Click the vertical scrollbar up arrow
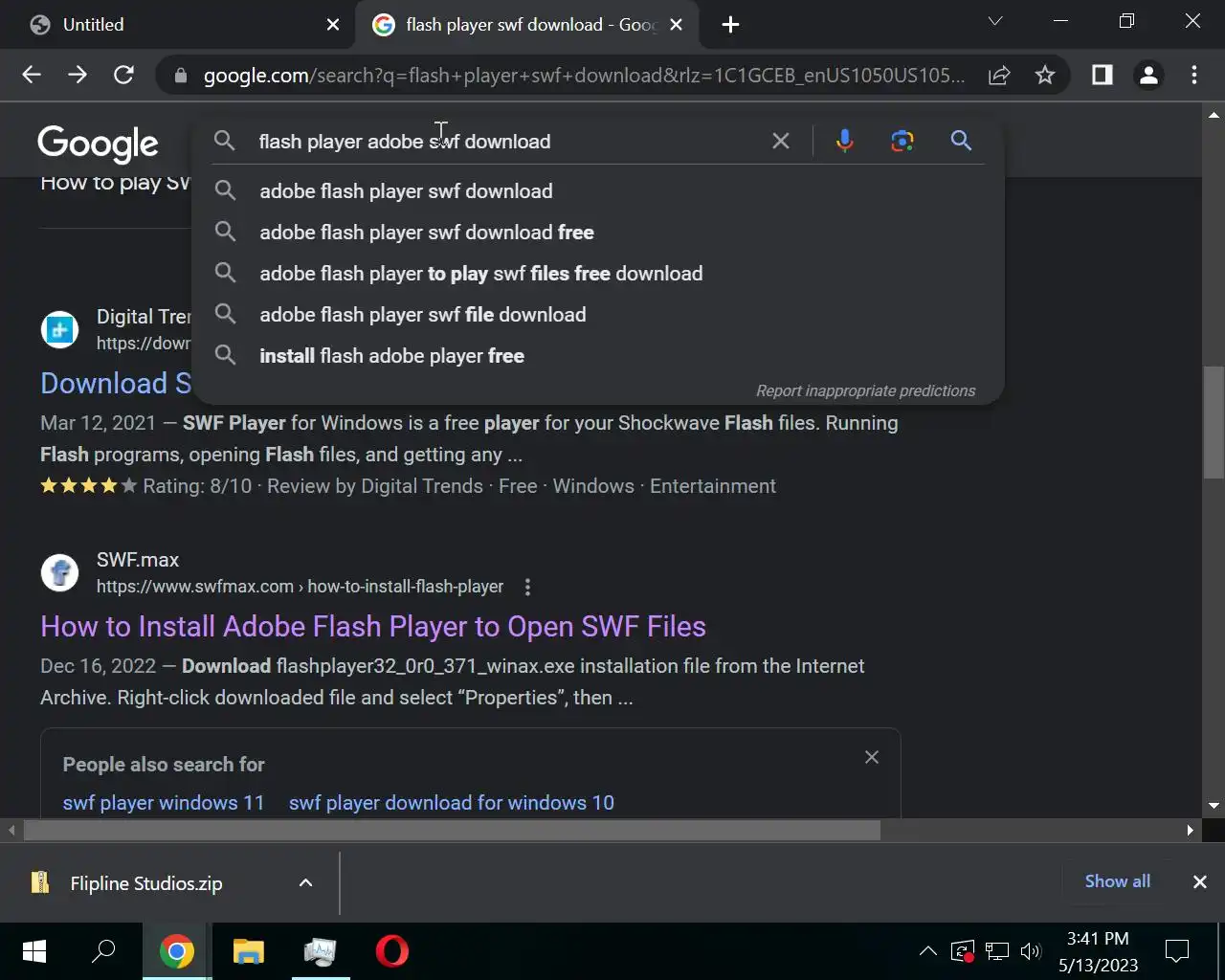This screenshot has width=1225, height=980. (x=1214, y=114)
